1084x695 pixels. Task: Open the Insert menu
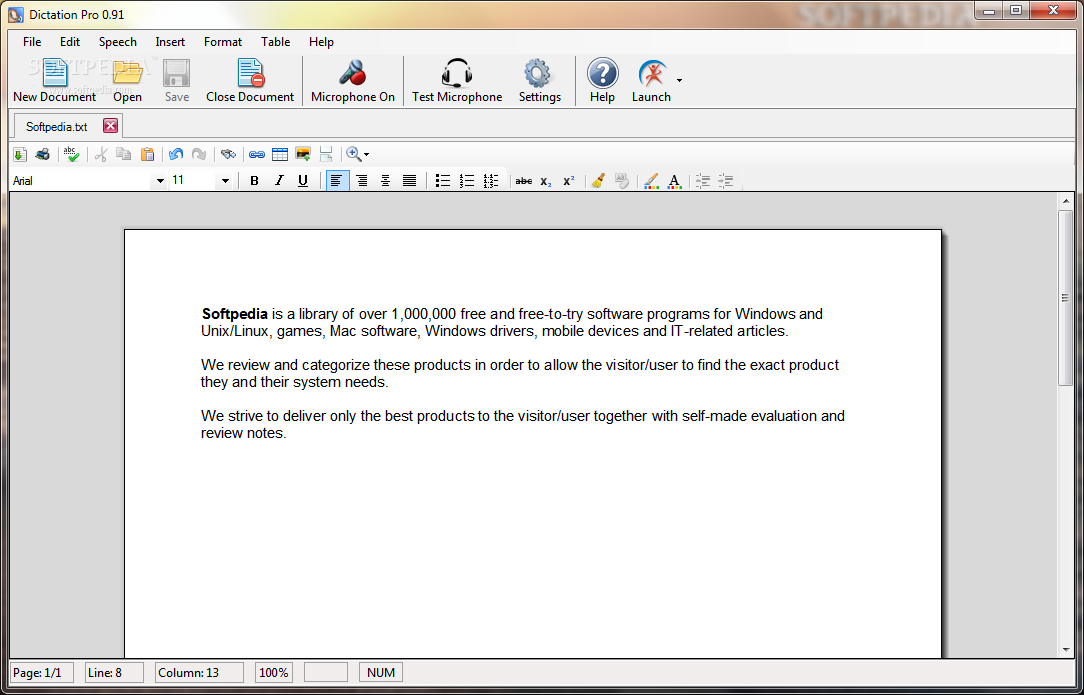pyautogui.click(x=170, y=41)
